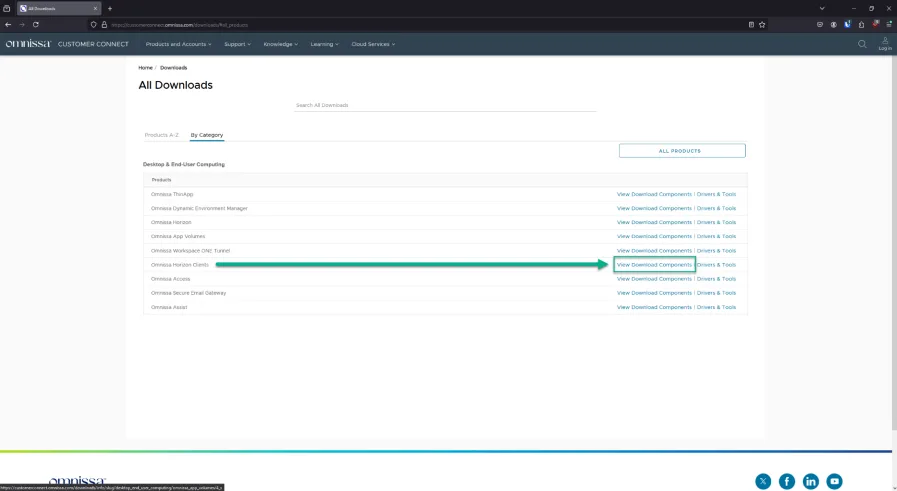The image size is (897, 491).
Task: Click the browser address bar URL
Action: [180, 25]
